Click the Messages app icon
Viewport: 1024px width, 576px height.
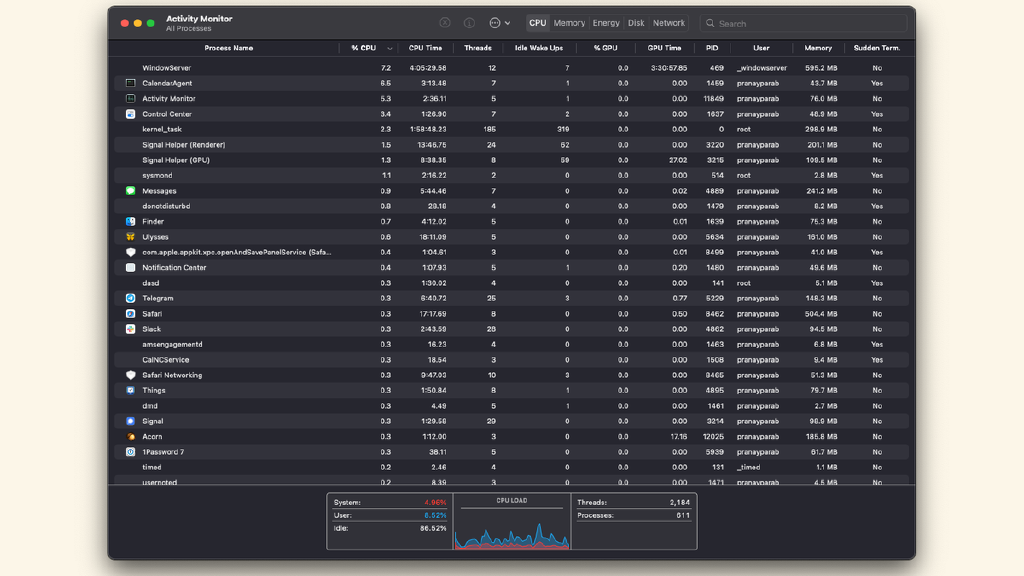[130, 191]
